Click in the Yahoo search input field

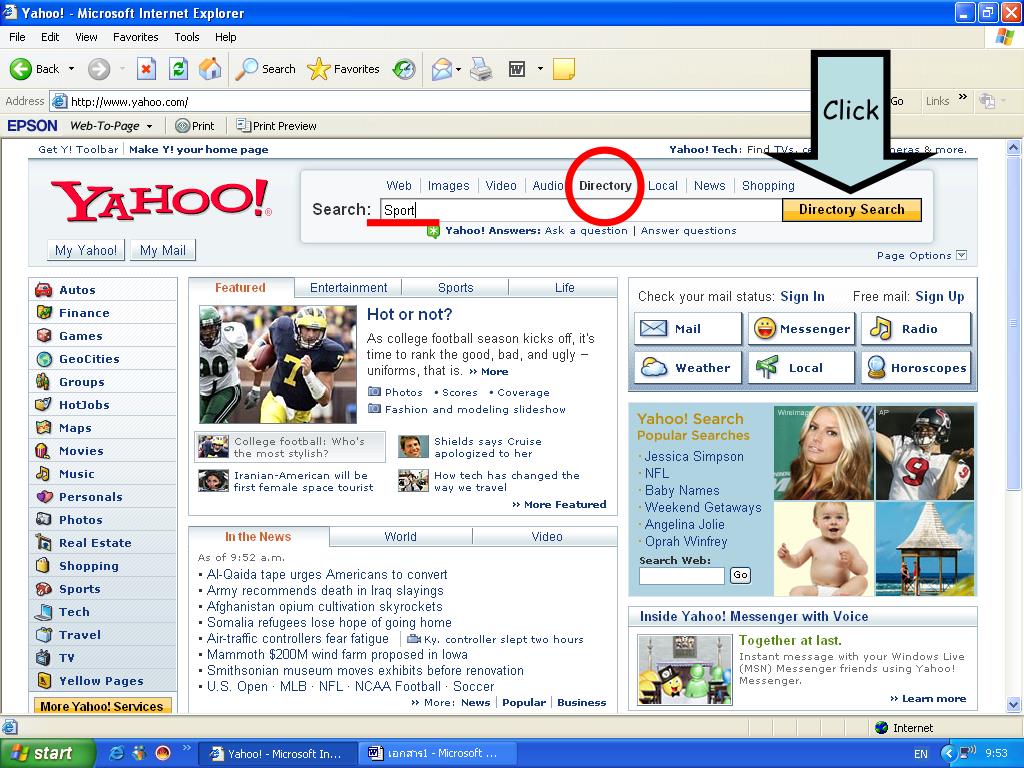tap(581, 210)
